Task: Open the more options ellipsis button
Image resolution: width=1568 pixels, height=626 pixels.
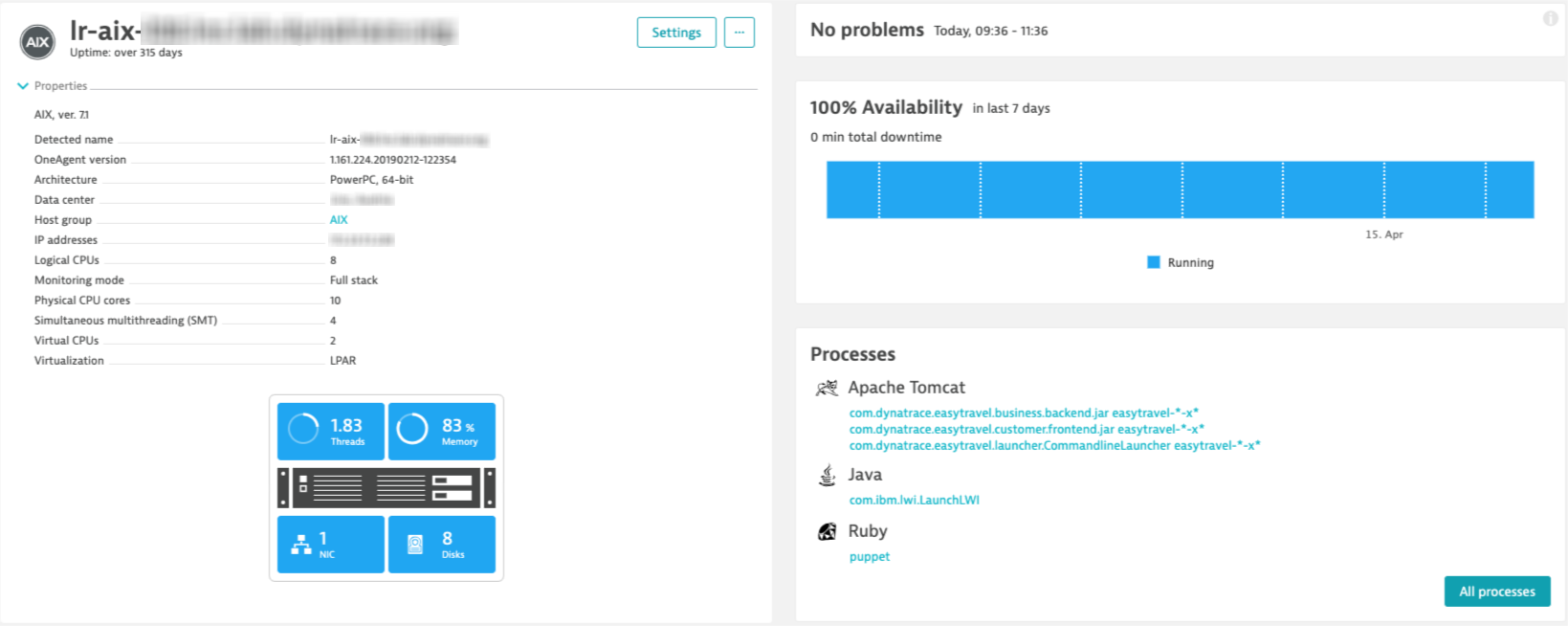Action: tap(740, 33)
